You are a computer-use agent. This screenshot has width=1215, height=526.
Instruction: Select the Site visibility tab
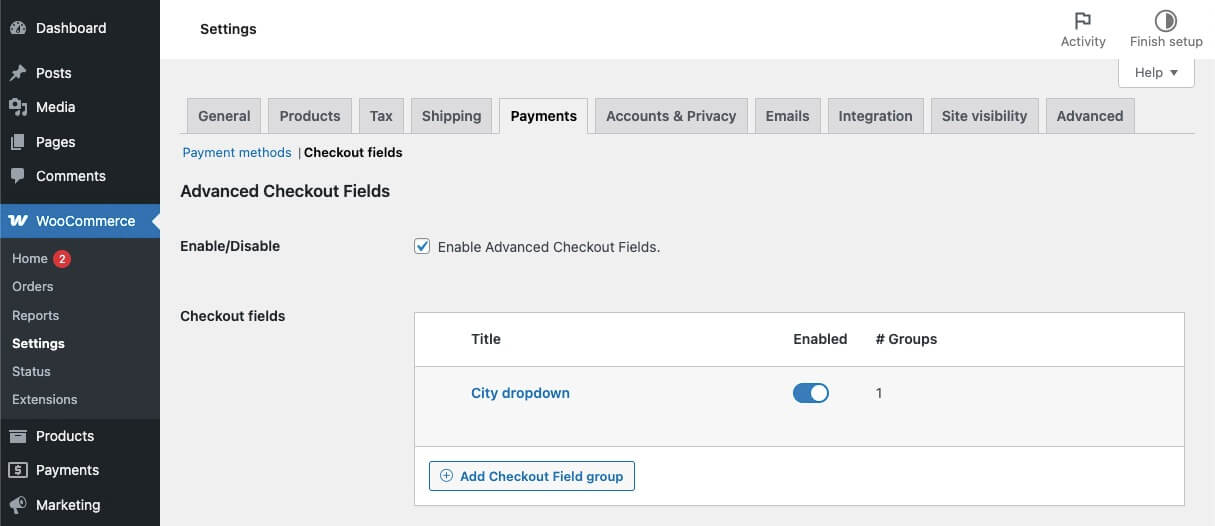[x=984, y=116]
